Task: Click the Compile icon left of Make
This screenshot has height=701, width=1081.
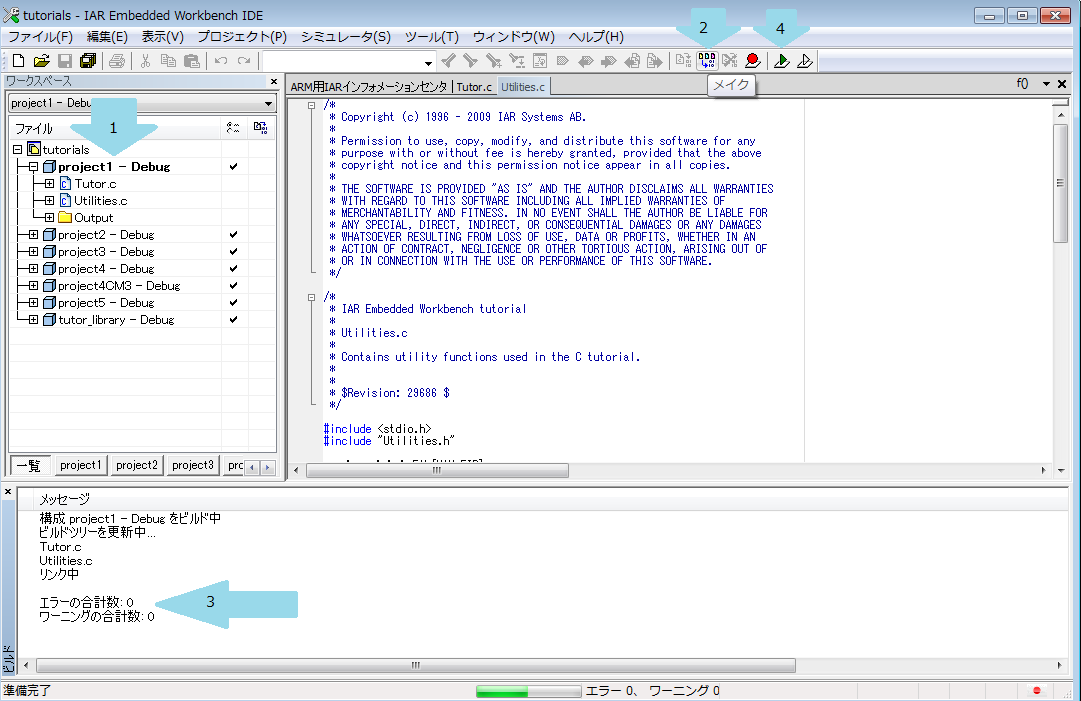Action: 683,61
